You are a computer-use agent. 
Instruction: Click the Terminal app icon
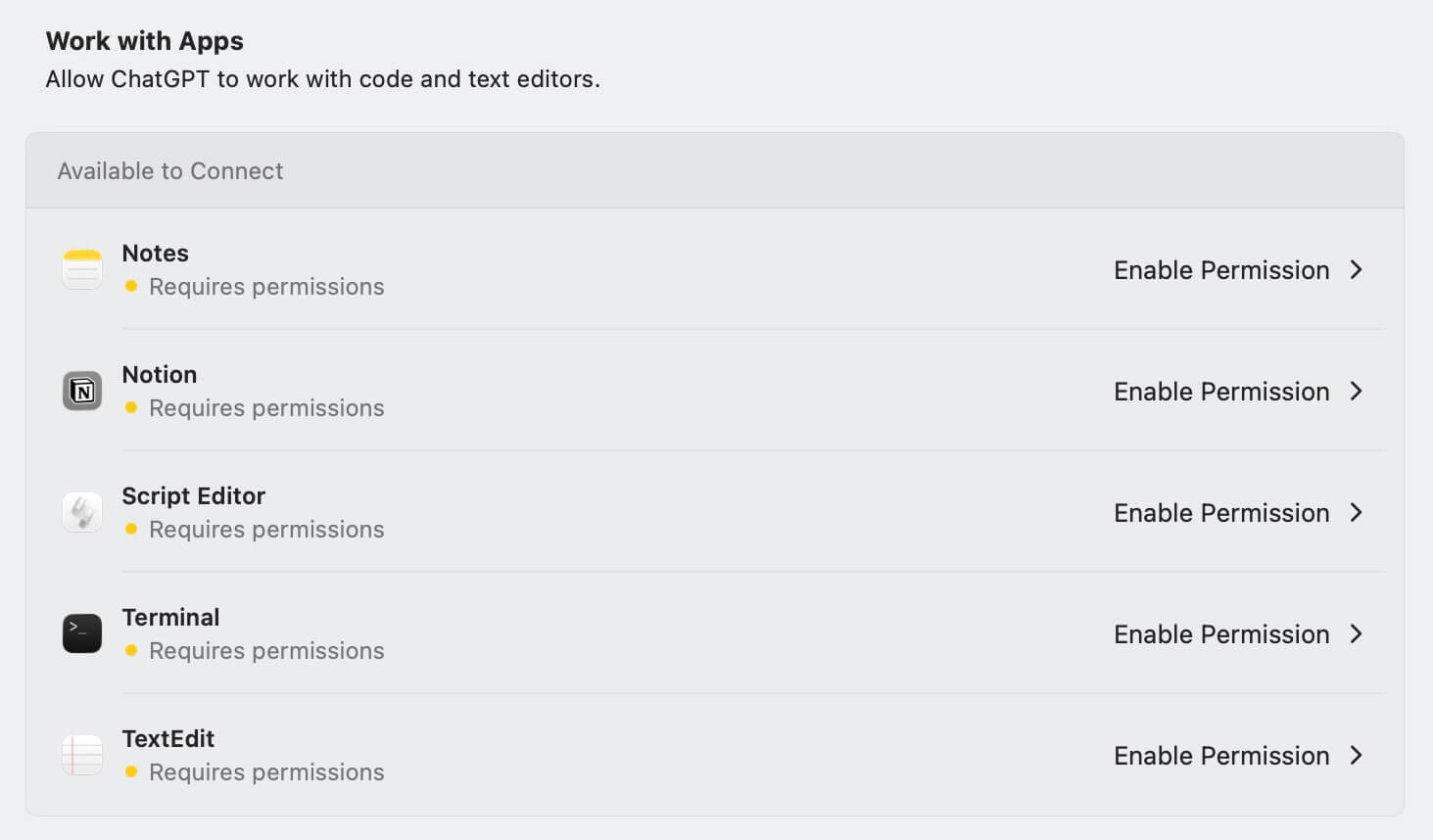click(x=82, y=633)
